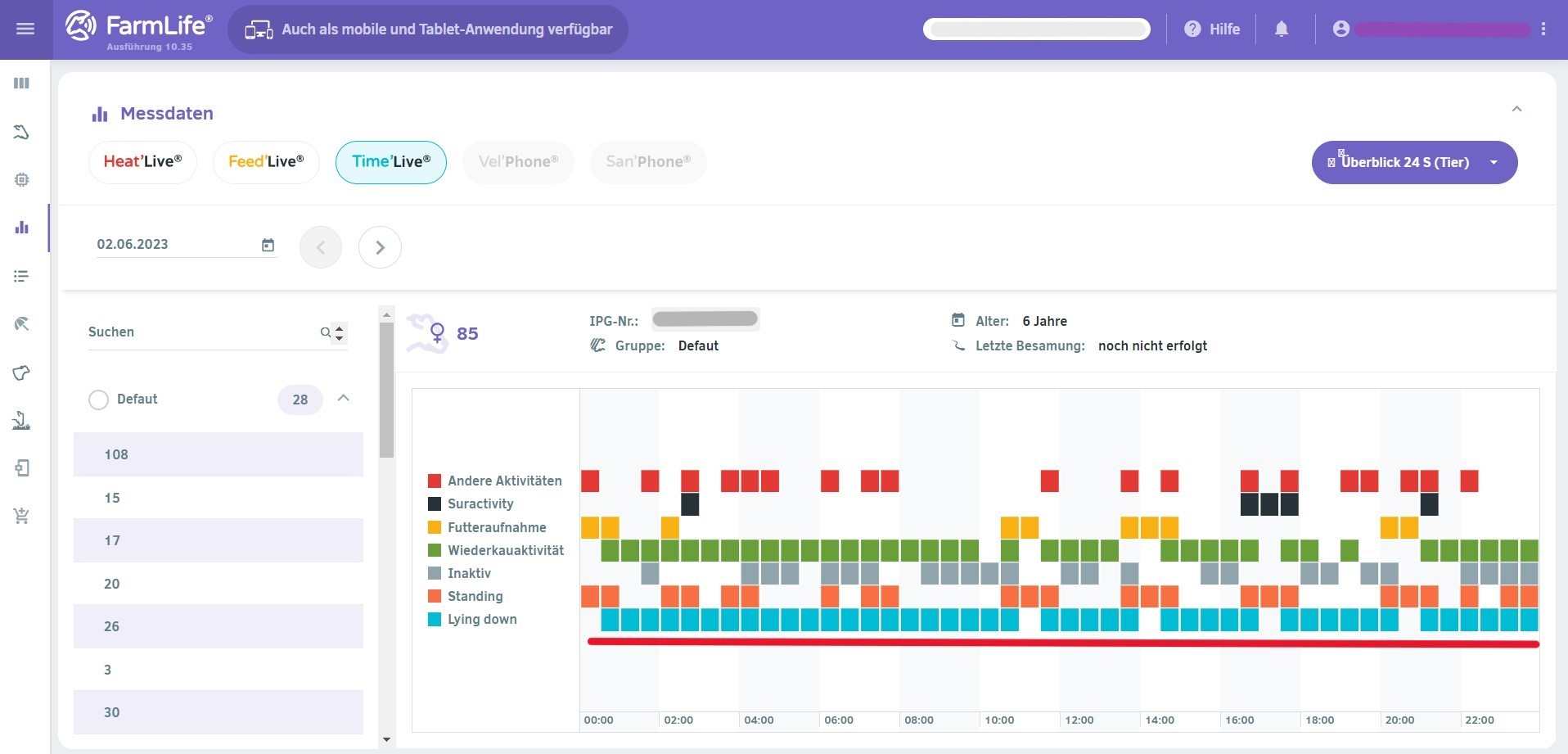Screen dimensions: 1568x754
Task: Open the hamburger main menu
Action: coord(25,29)
